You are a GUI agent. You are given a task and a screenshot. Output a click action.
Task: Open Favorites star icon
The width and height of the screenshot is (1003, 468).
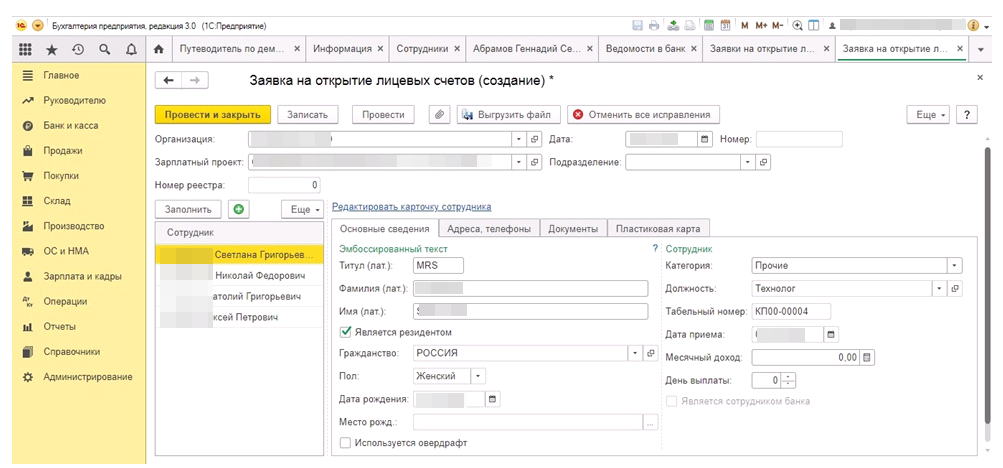pyautogui.click(x=54, y=49)
